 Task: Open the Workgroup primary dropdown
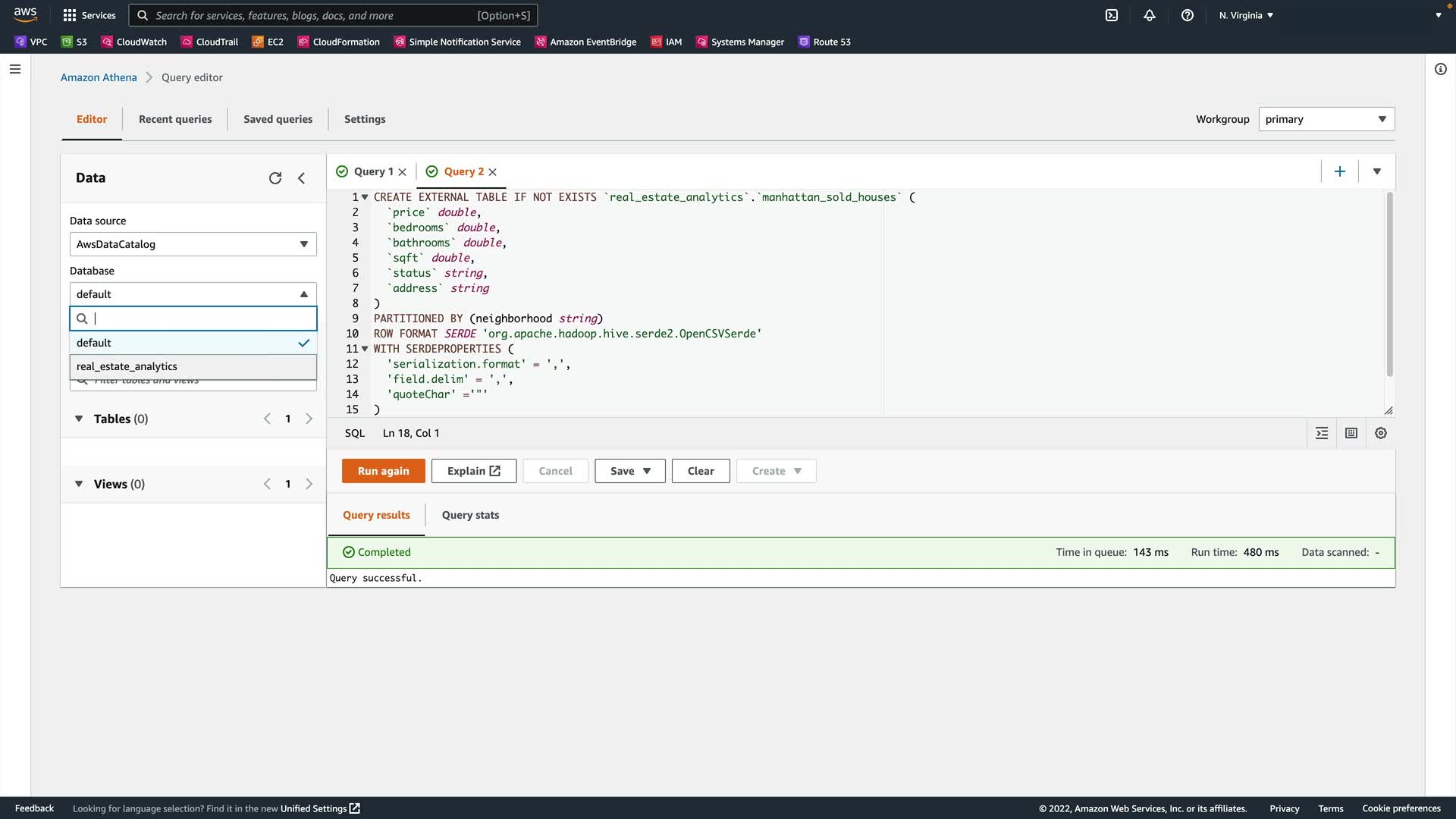tap(1326, 119)
